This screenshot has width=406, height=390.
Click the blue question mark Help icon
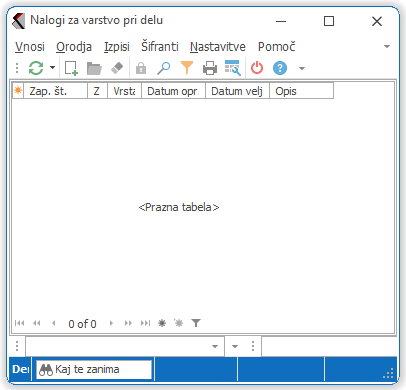point(280,68)
